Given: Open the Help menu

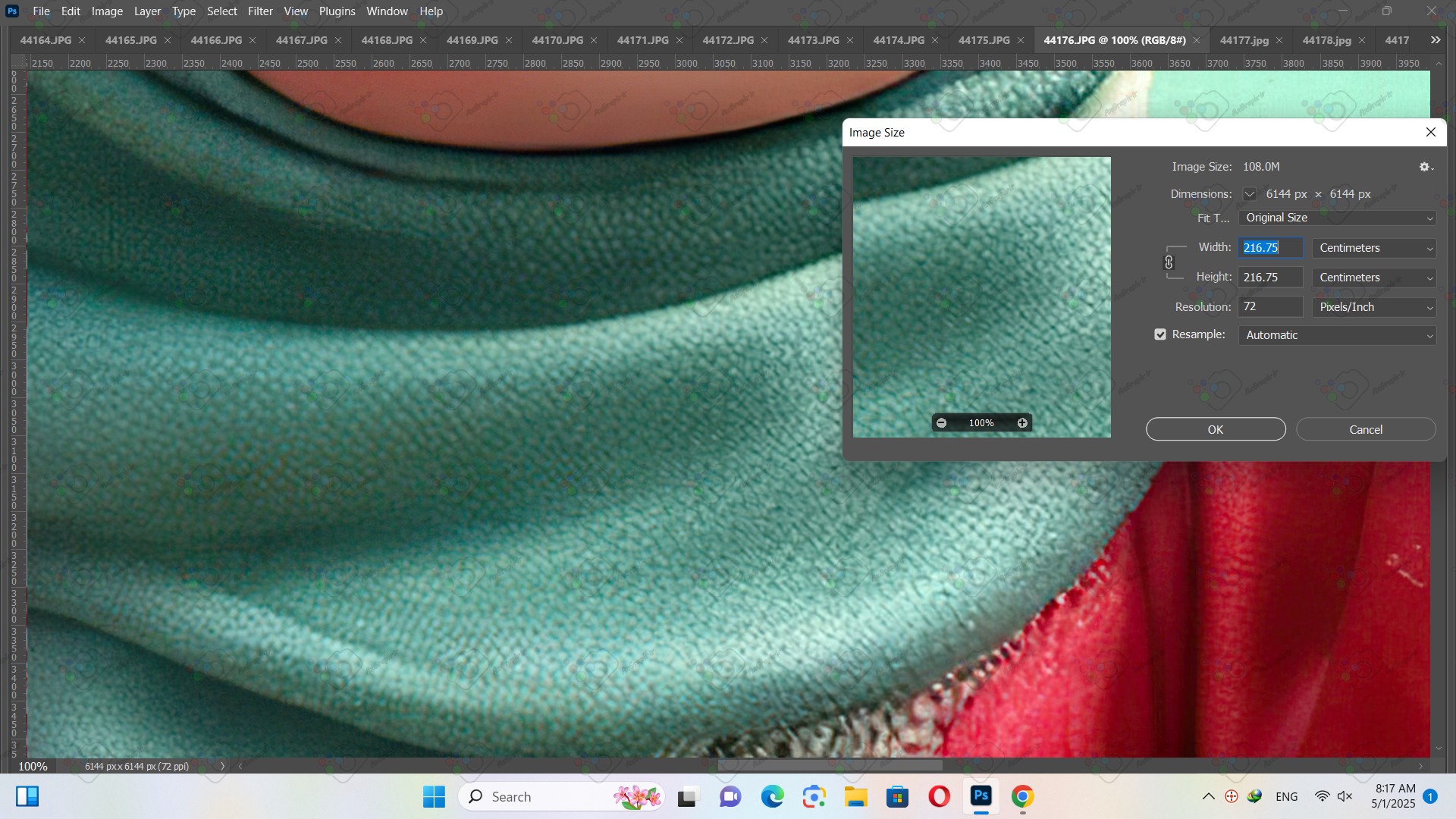Looking at the screenshot, I should point(431,11).
